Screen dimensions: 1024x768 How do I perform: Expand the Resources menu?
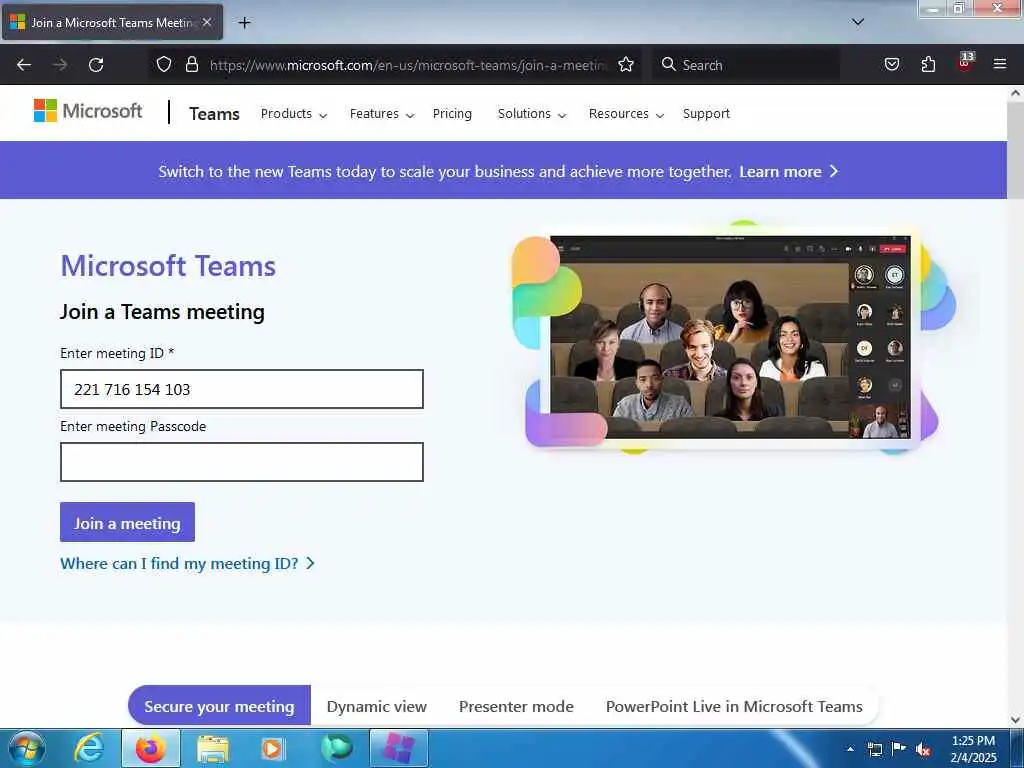tap(626, 114)
